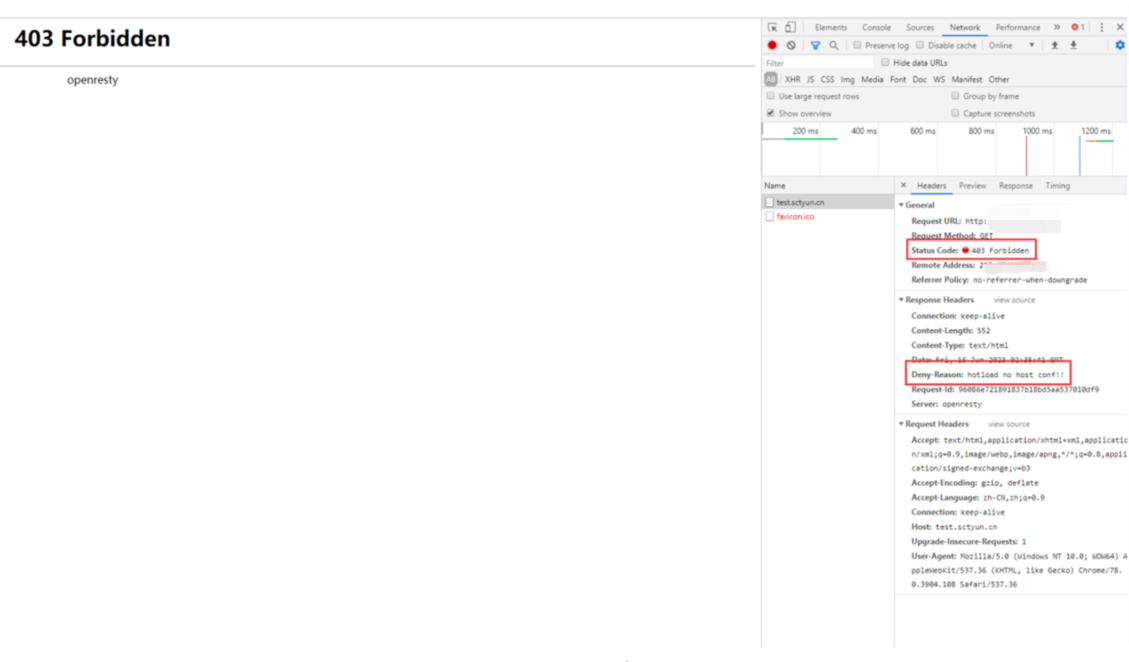Enable Disable cache checkbox
Image resolution: width=1129 pixels, height=662 pixels.
pos(919,45)
